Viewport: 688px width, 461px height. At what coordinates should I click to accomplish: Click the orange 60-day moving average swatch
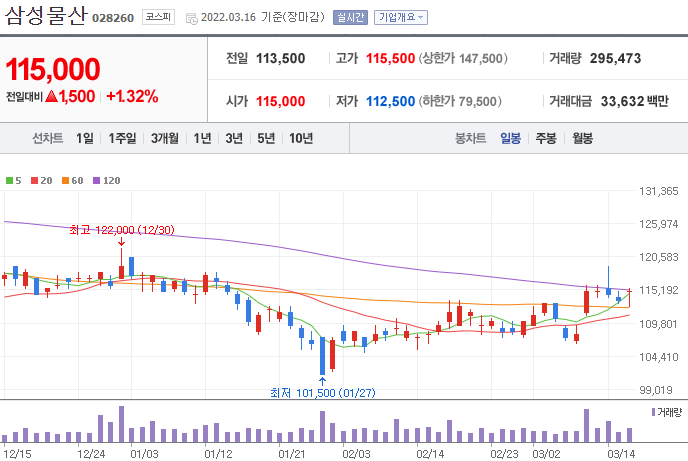point(65,181)
